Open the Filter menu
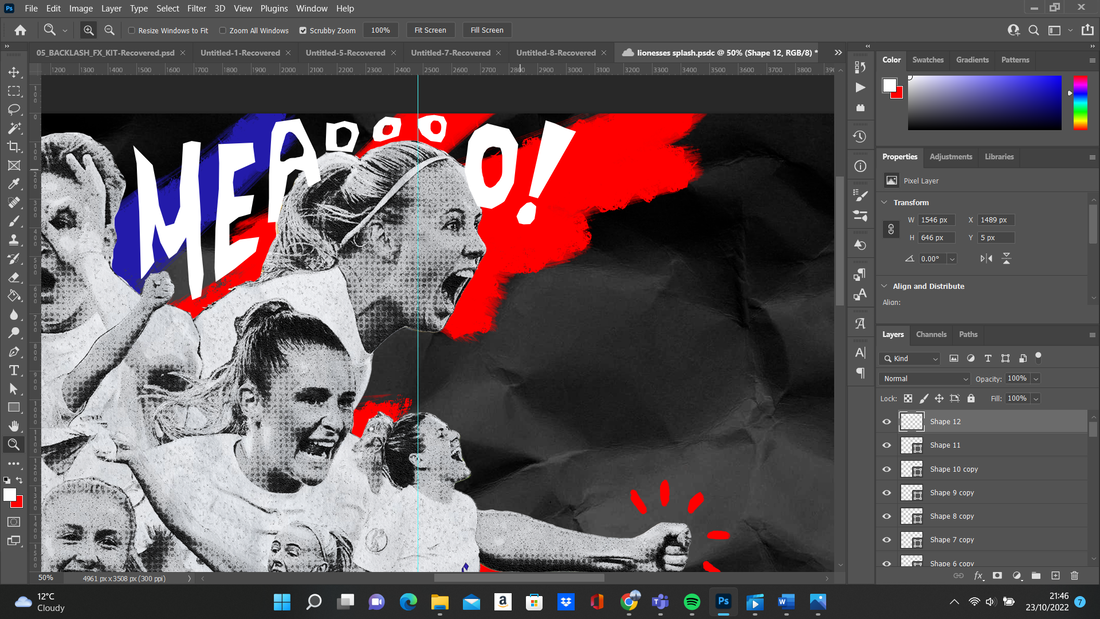Viewport: 1100px width, 619px height. (x=196, y=8)
